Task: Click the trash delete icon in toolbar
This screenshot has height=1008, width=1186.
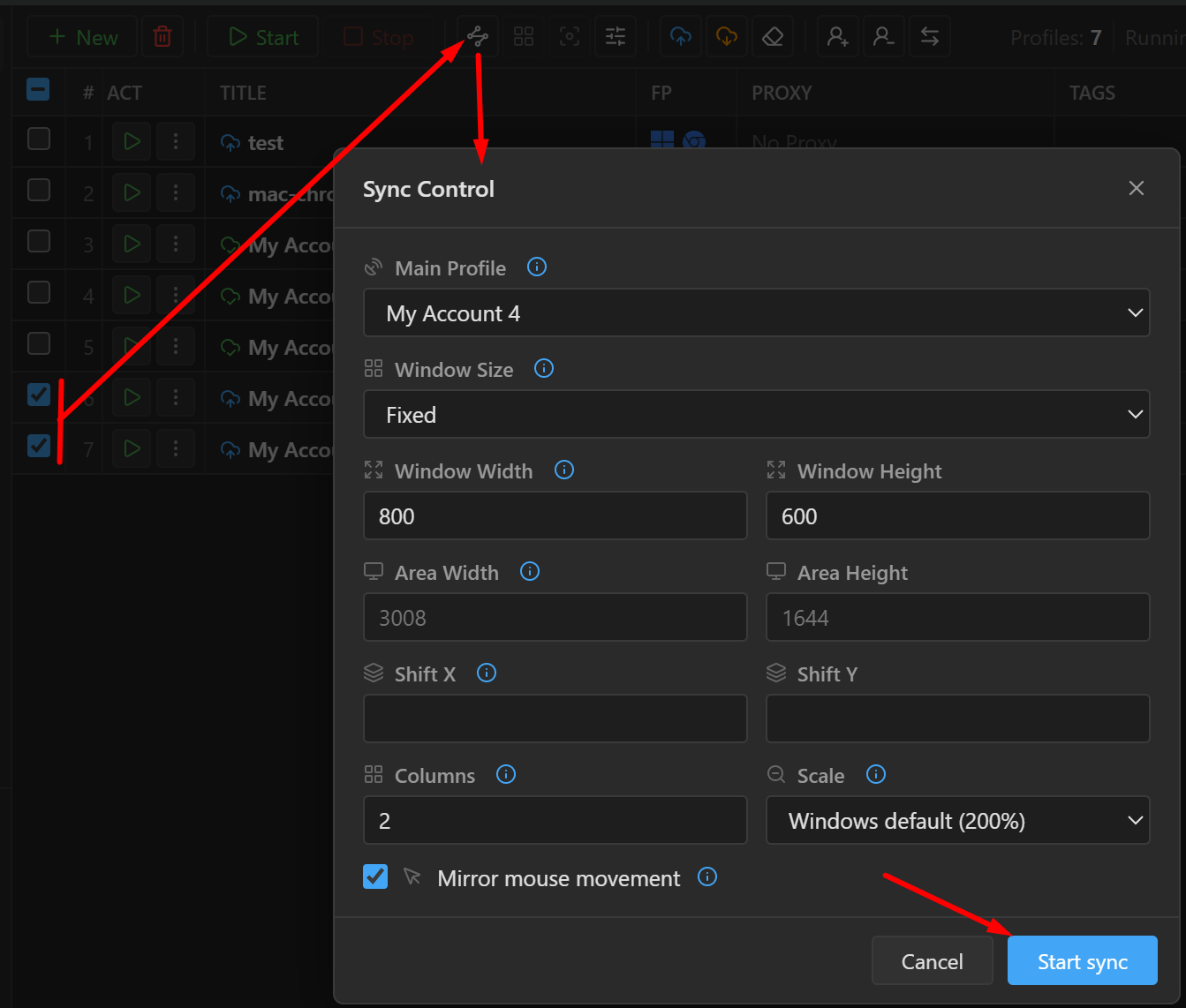Action: (x=162, y=37)
